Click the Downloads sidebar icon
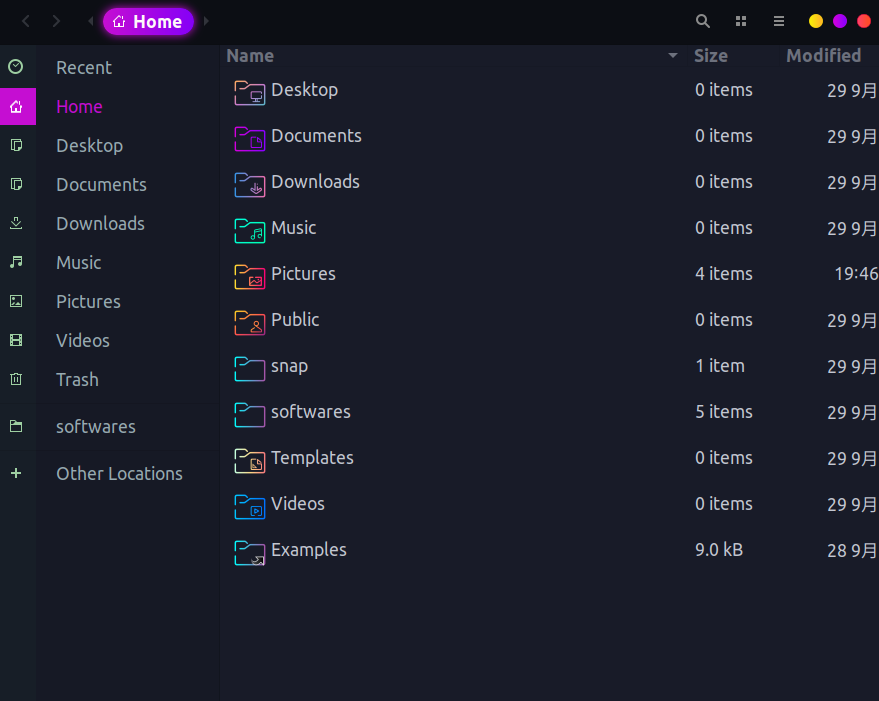879x701 pixels. [16, 223]
